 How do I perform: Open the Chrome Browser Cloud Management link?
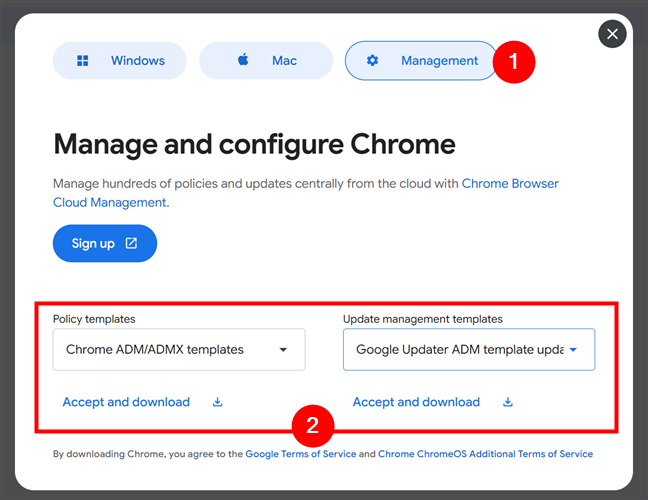coord(306,193)
